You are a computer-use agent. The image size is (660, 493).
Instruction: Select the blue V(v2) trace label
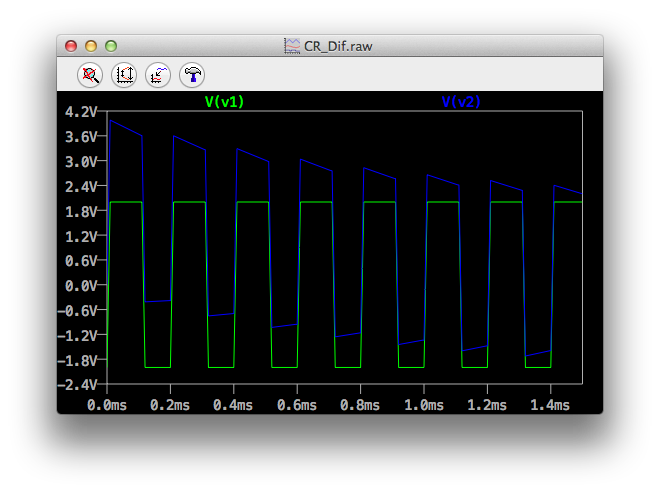tap(462, 101)
